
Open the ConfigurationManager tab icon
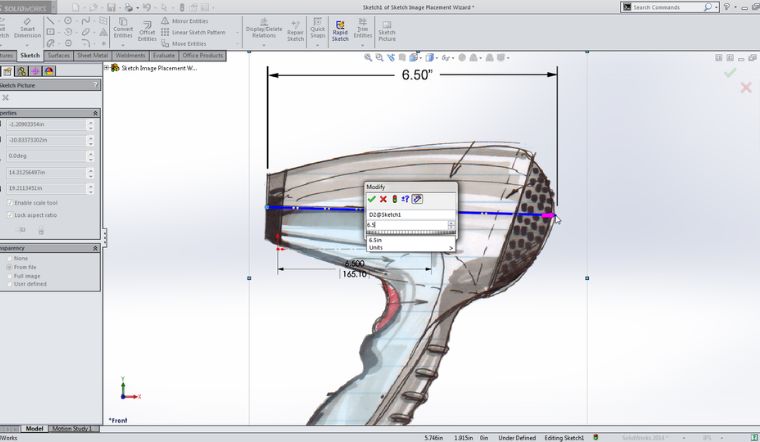(x=22, y=71)
